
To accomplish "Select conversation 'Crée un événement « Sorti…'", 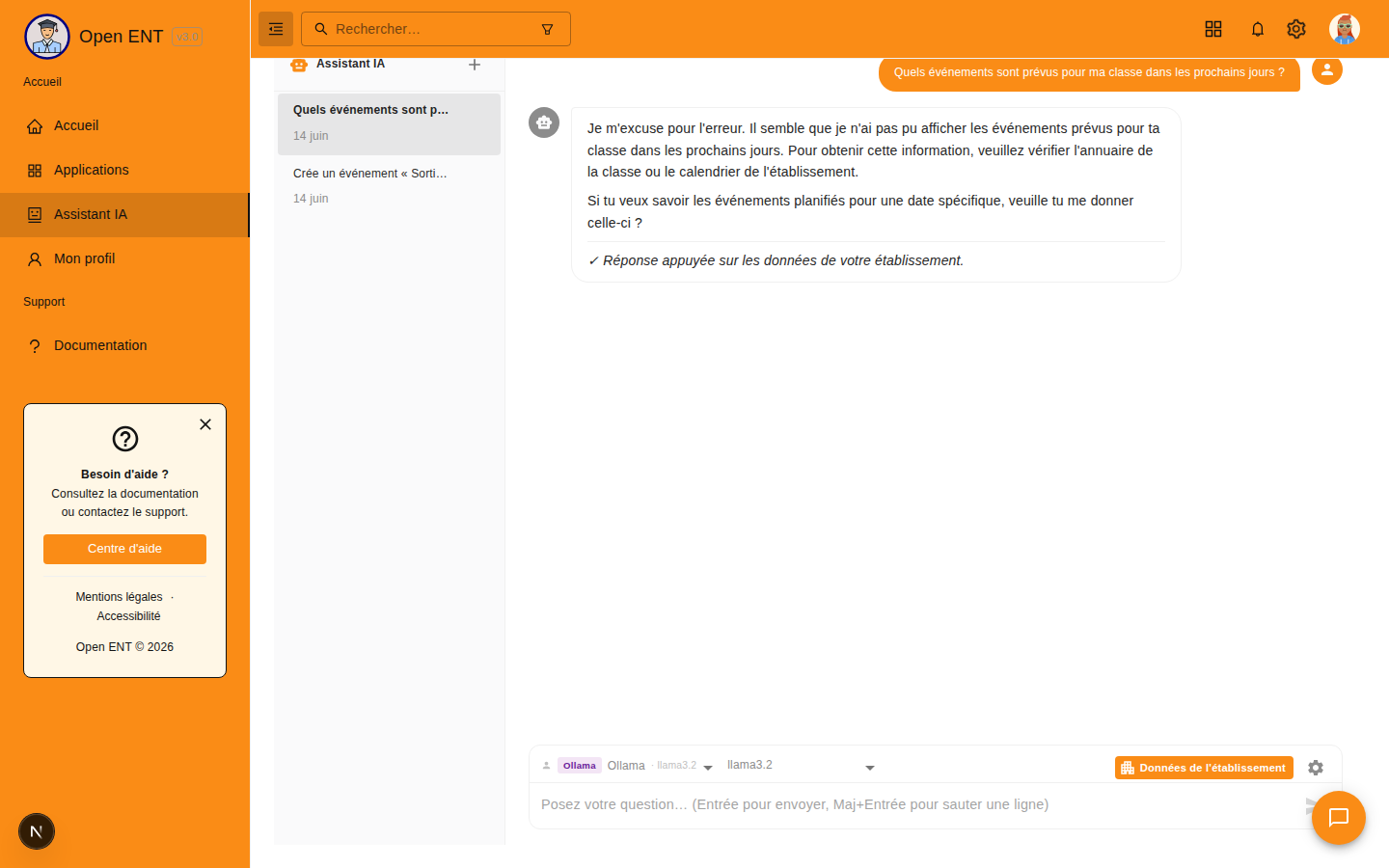I will point(389,186).
